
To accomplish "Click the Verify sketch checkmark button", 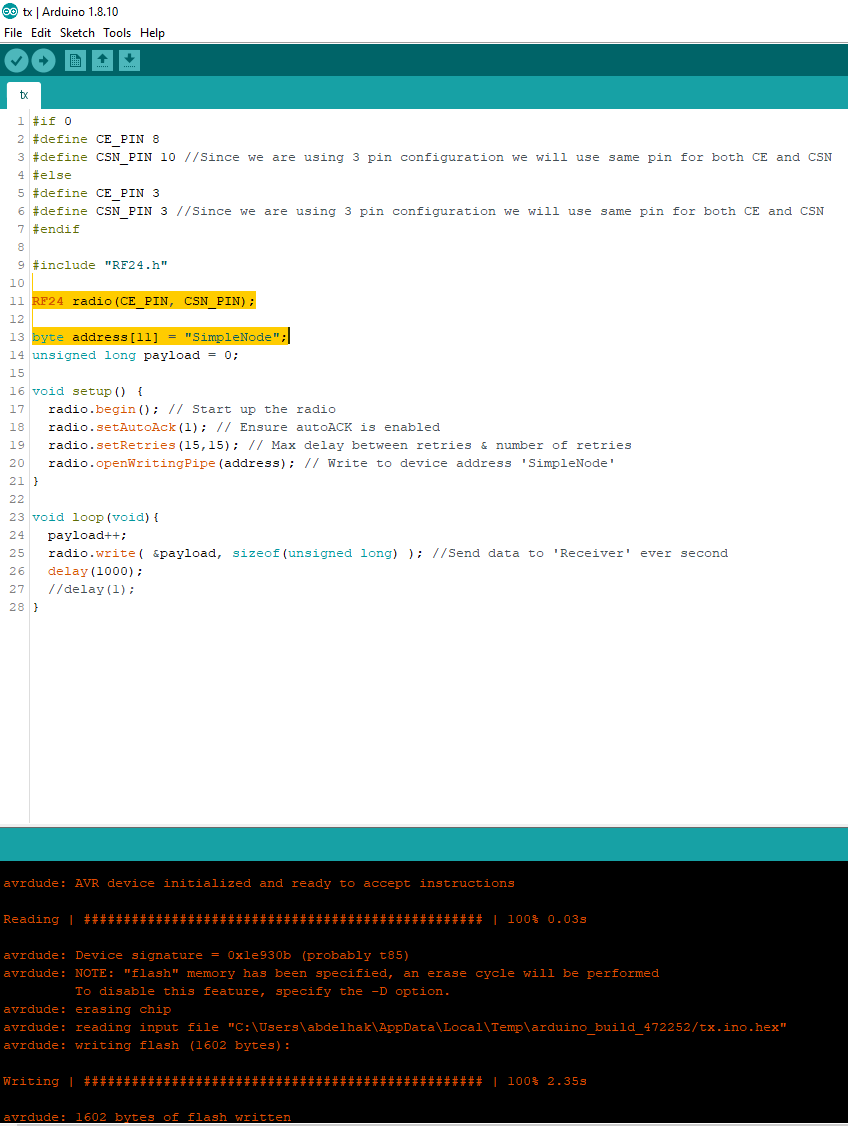I will click(17, 60).
